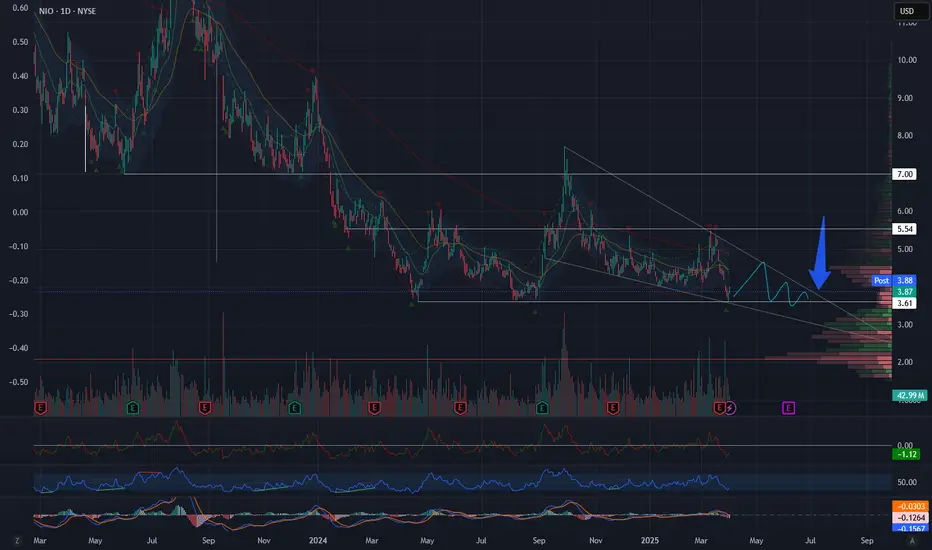Open the purple upcoming earnings marker
Screen dimensions: 932x550
pos(788,408)
